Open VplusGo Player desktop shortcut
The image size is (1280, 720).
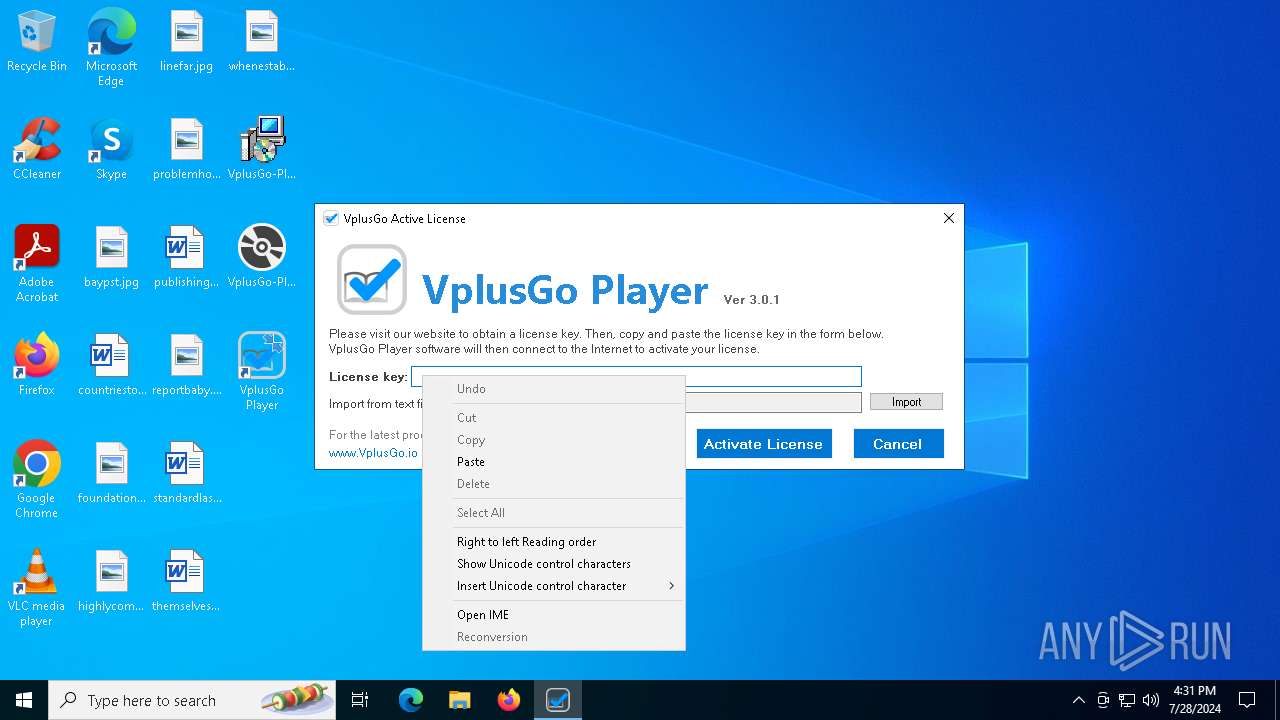tap(261, 372)
